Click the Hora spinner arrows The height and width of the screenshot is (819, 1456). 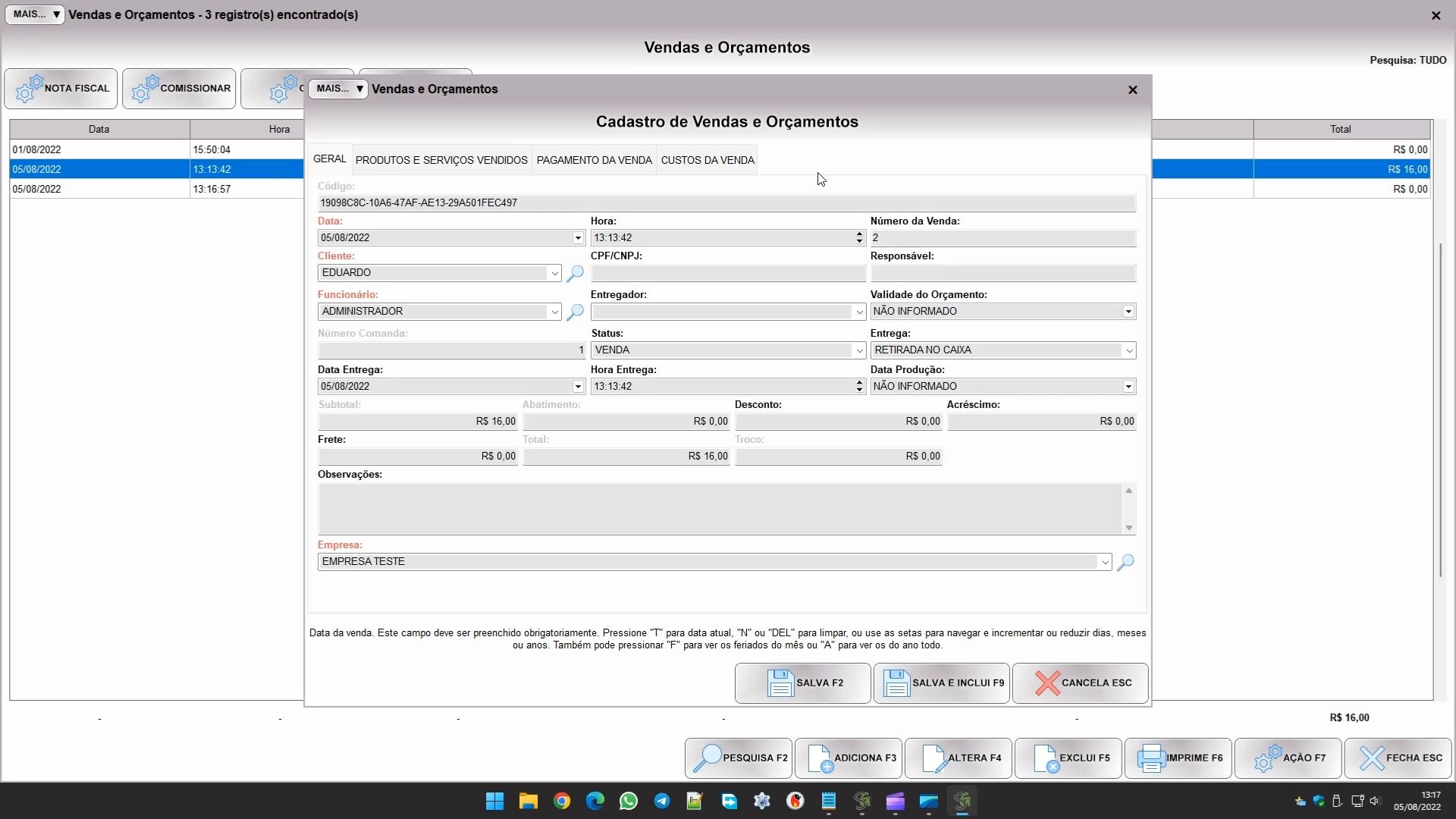click(859, 238)
